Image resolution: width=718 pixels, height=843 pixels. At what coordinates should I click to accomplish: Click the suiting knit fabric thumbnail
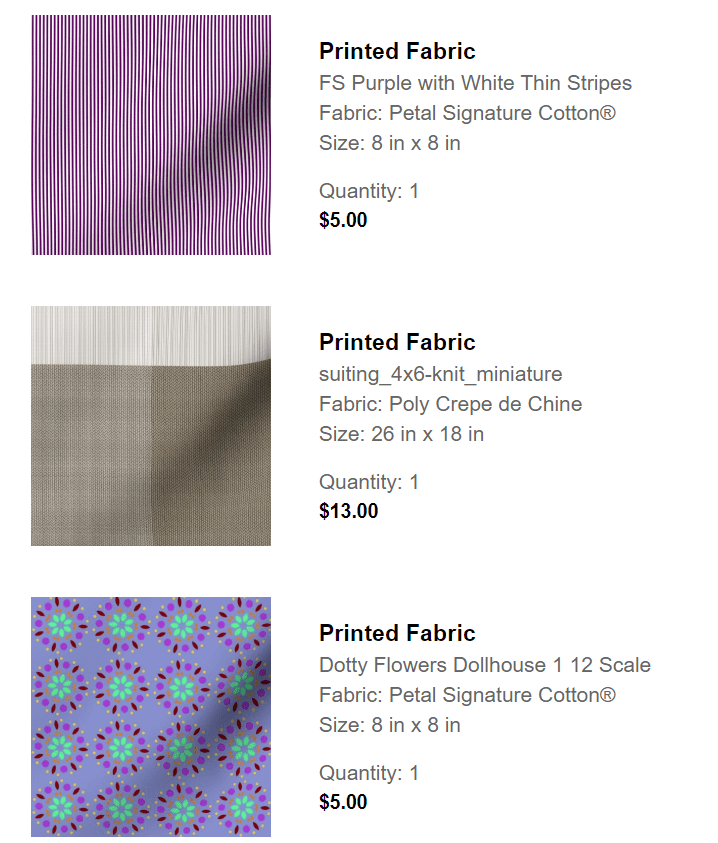[x=151, y=426]
